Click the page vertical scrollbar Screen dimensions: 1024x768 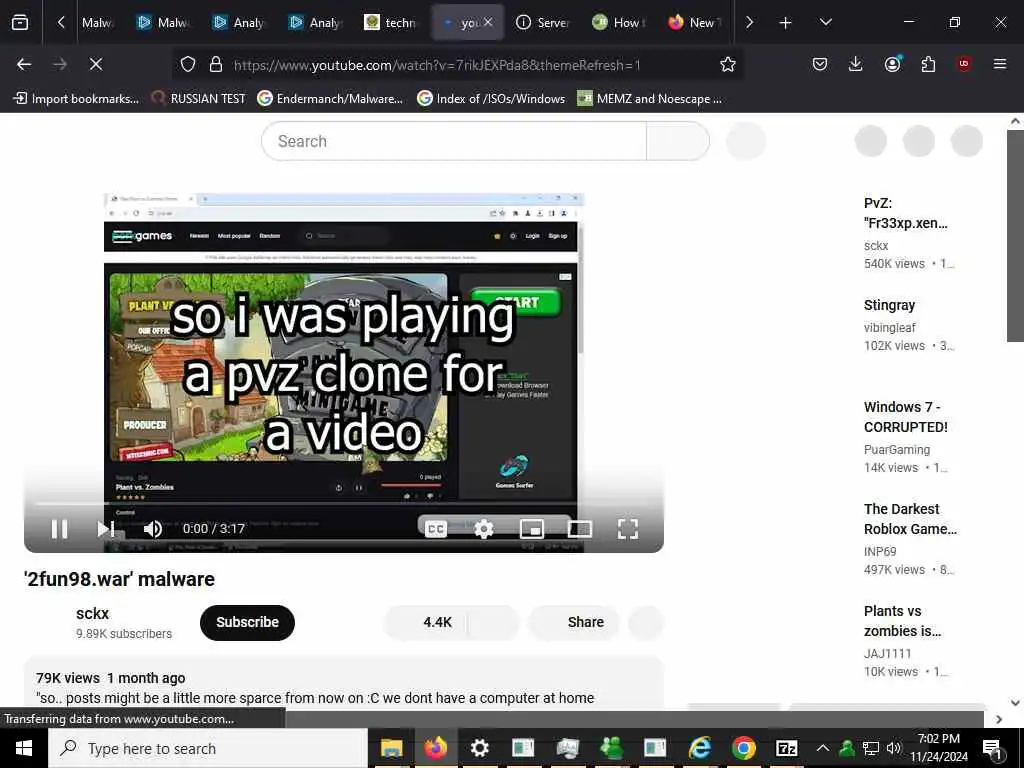[1015, 235]
